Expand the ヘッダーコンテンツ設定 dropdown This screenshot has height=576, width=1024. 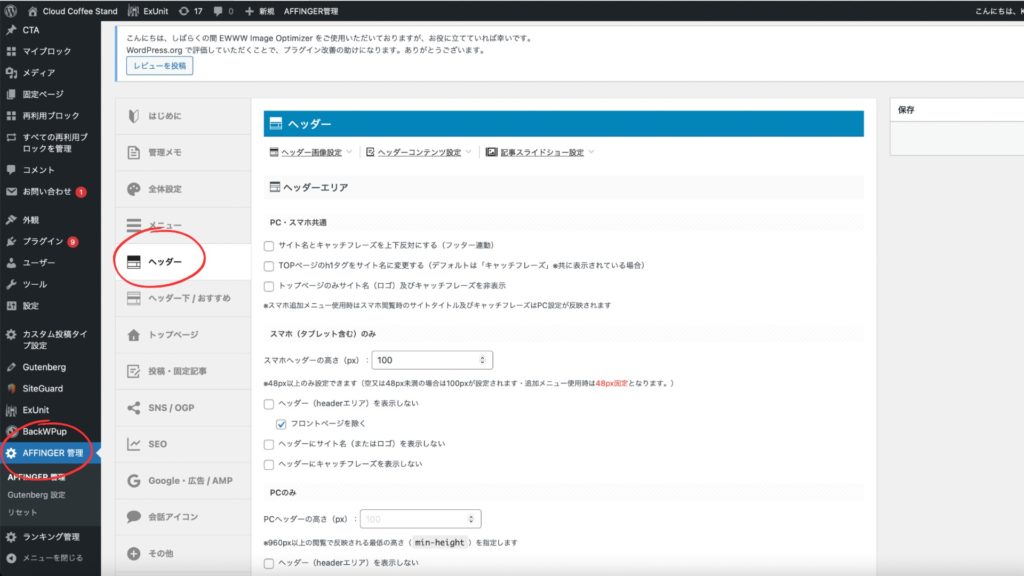point(419,153)
